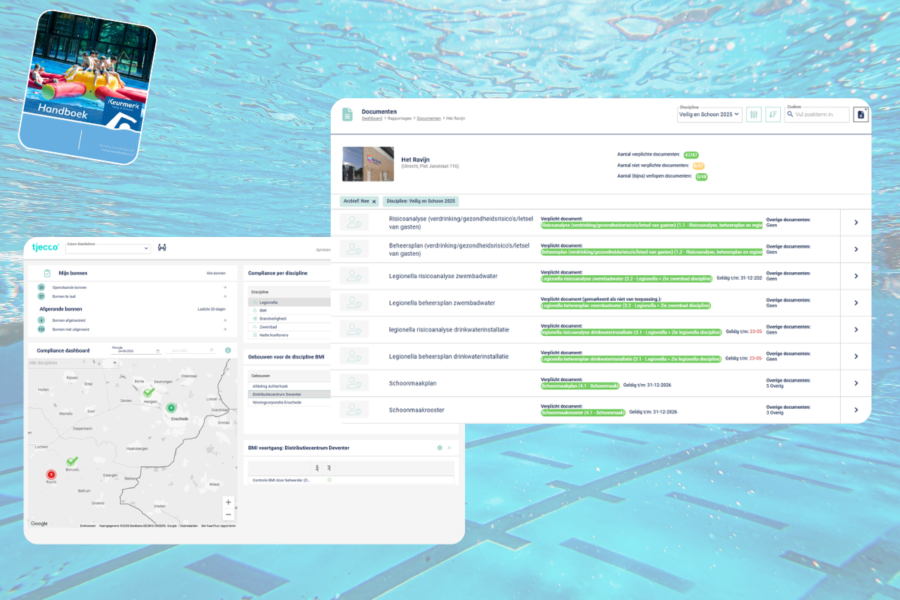This screenshot has width=900, height=600.
Task: Remove the 'Archief: Nee' filter chip
Action: pos(374,202)
